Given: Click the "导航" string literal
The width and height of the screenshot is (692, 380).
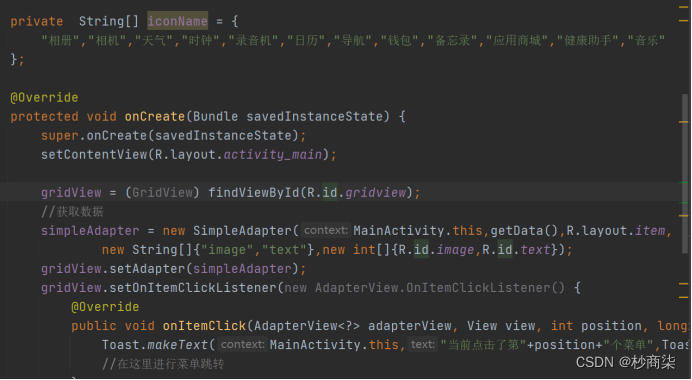Looking at the screenshot, I should coord(354,41).
